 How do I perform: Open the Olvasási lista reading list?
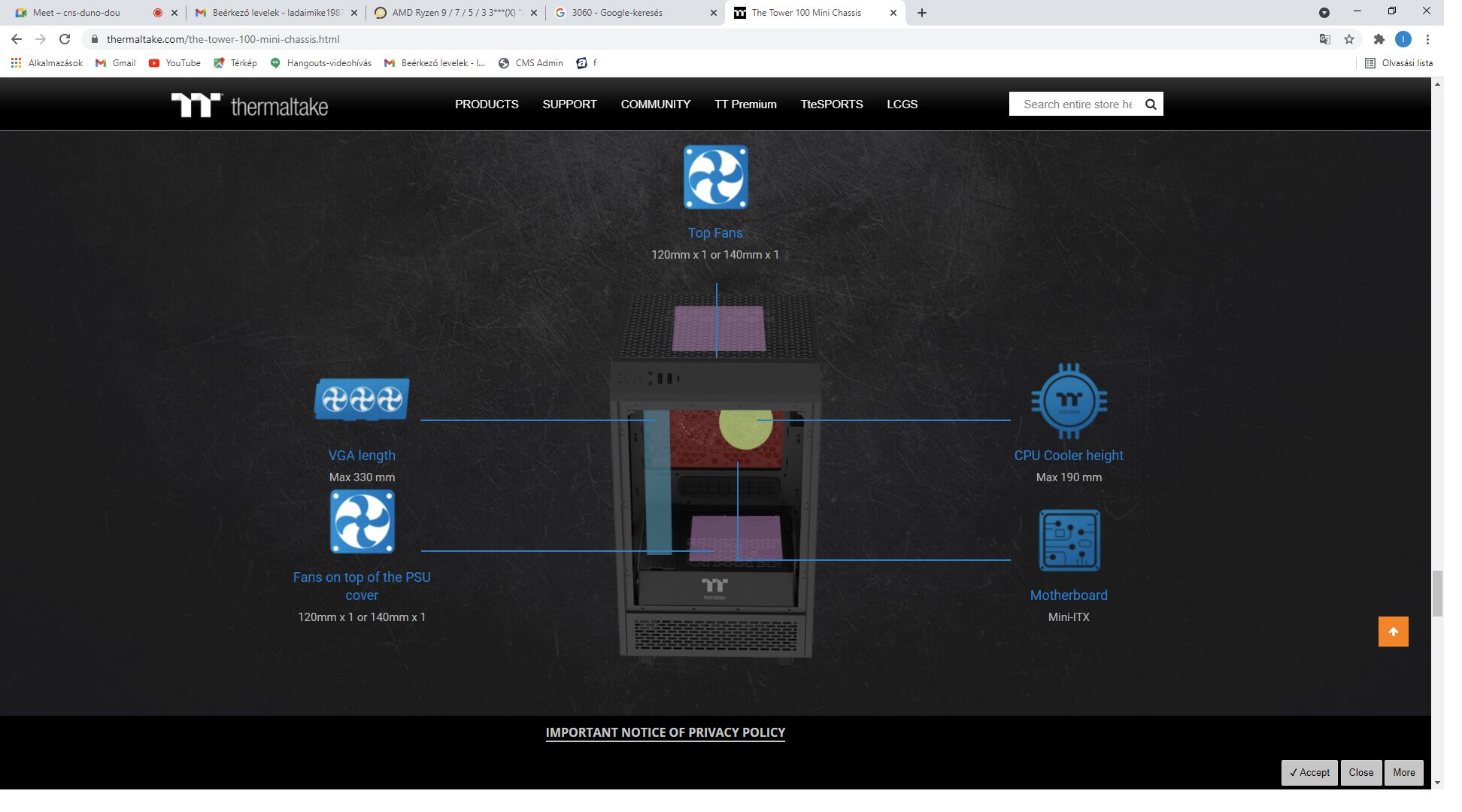pyautogui.click(x=1399, y=63)
